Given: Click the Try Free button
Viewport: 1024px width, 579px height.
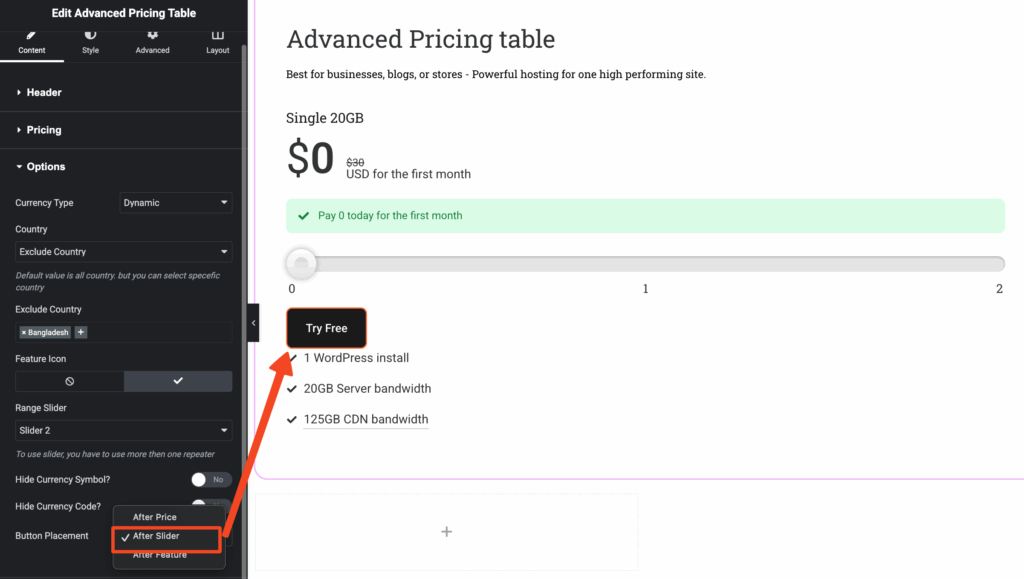Looking at the screenshot, I should coord(327,328).
